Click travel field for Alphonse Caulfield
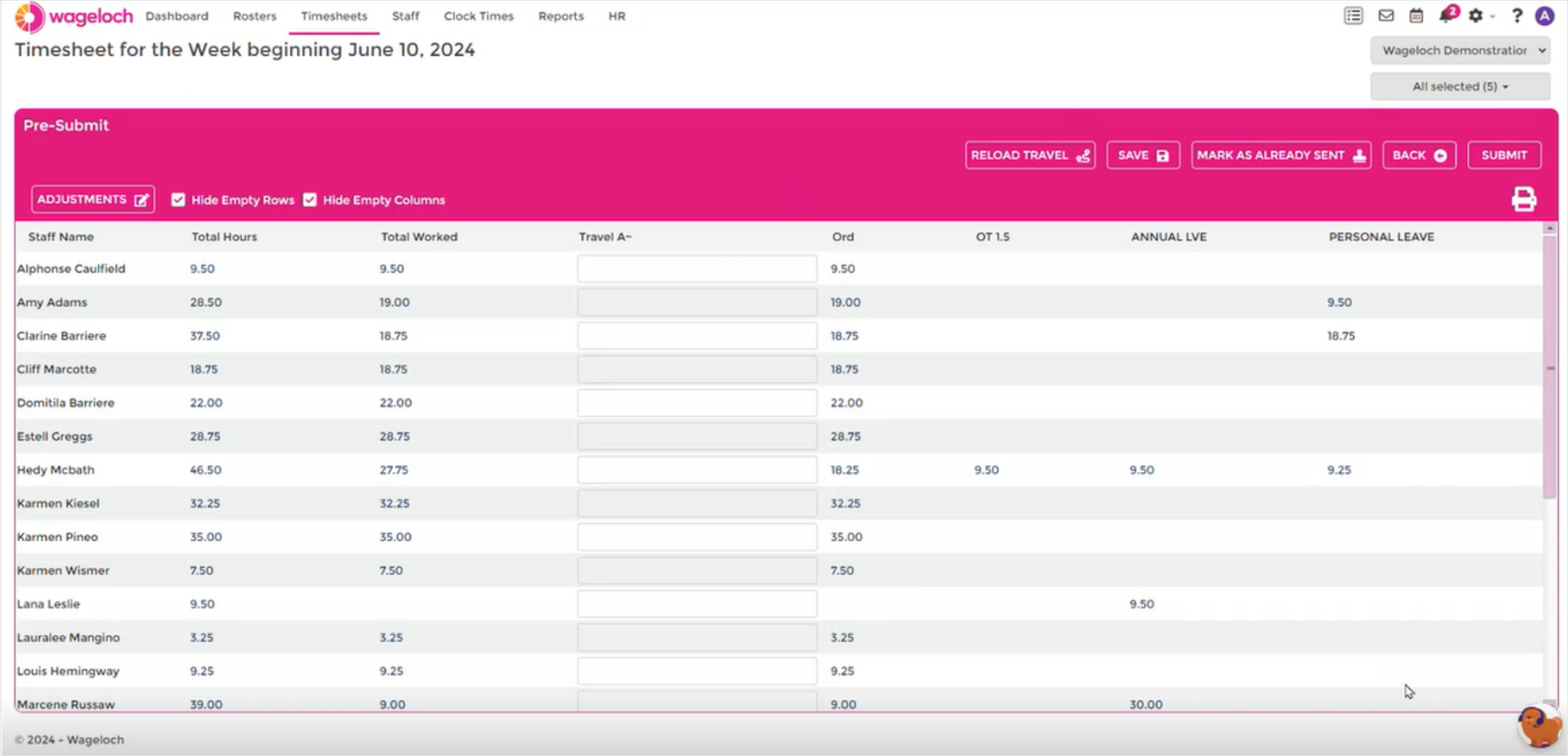The height and width of the screenshot is (756, 1568). pos(697,268)
